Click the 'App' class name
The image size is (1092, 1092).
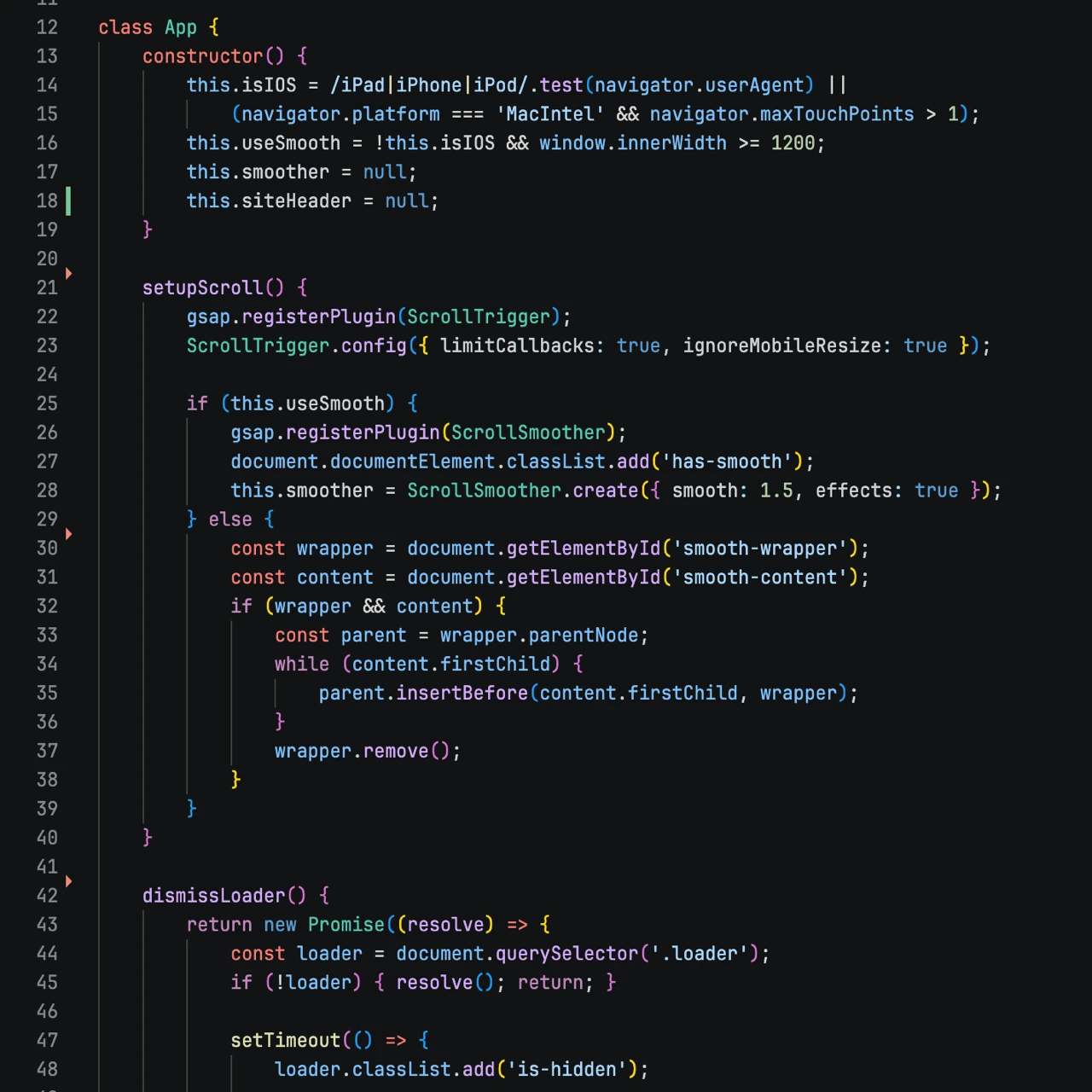(181, 27)
